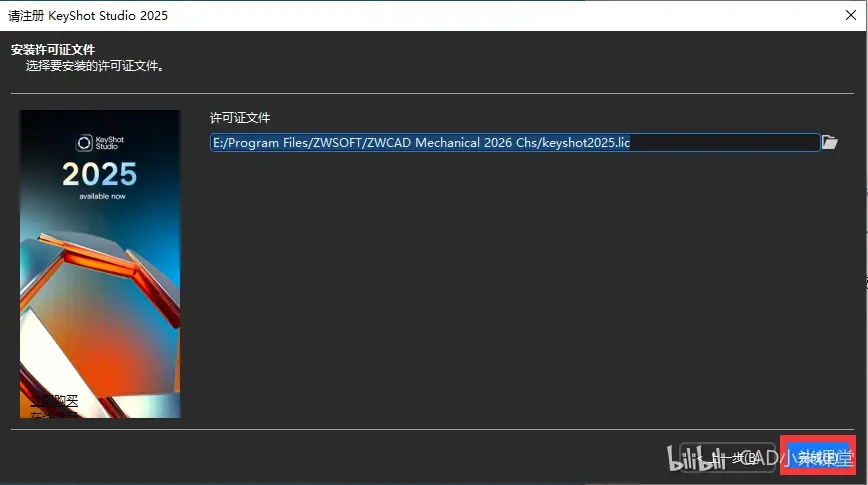Click the bilibili watermark logo
This screenshot has width=868, height=485.
click(x=696, y=459)
